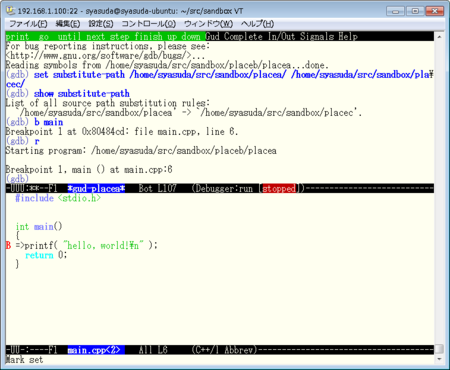Click the scrollbar up arrow
Screen dimensions: 450x370
[x=439, y=37]
